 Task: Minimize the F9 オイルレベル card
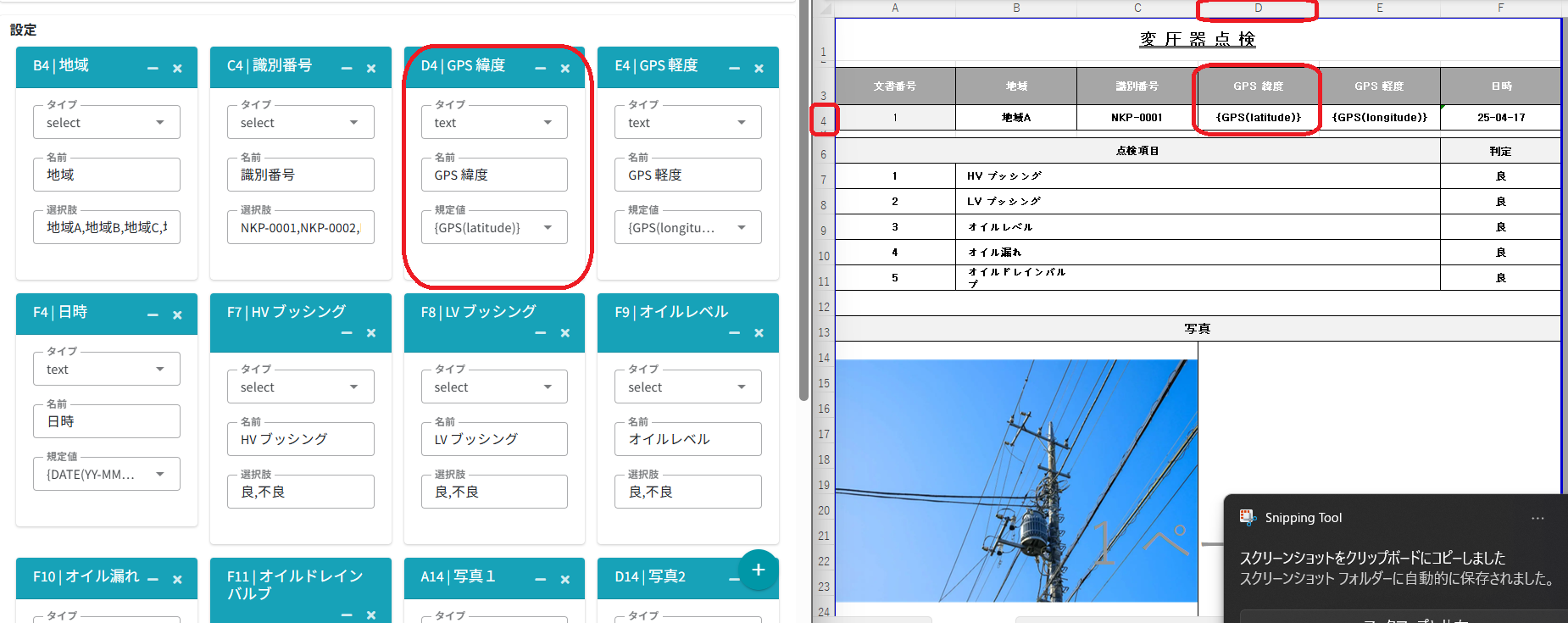(734, 333)
